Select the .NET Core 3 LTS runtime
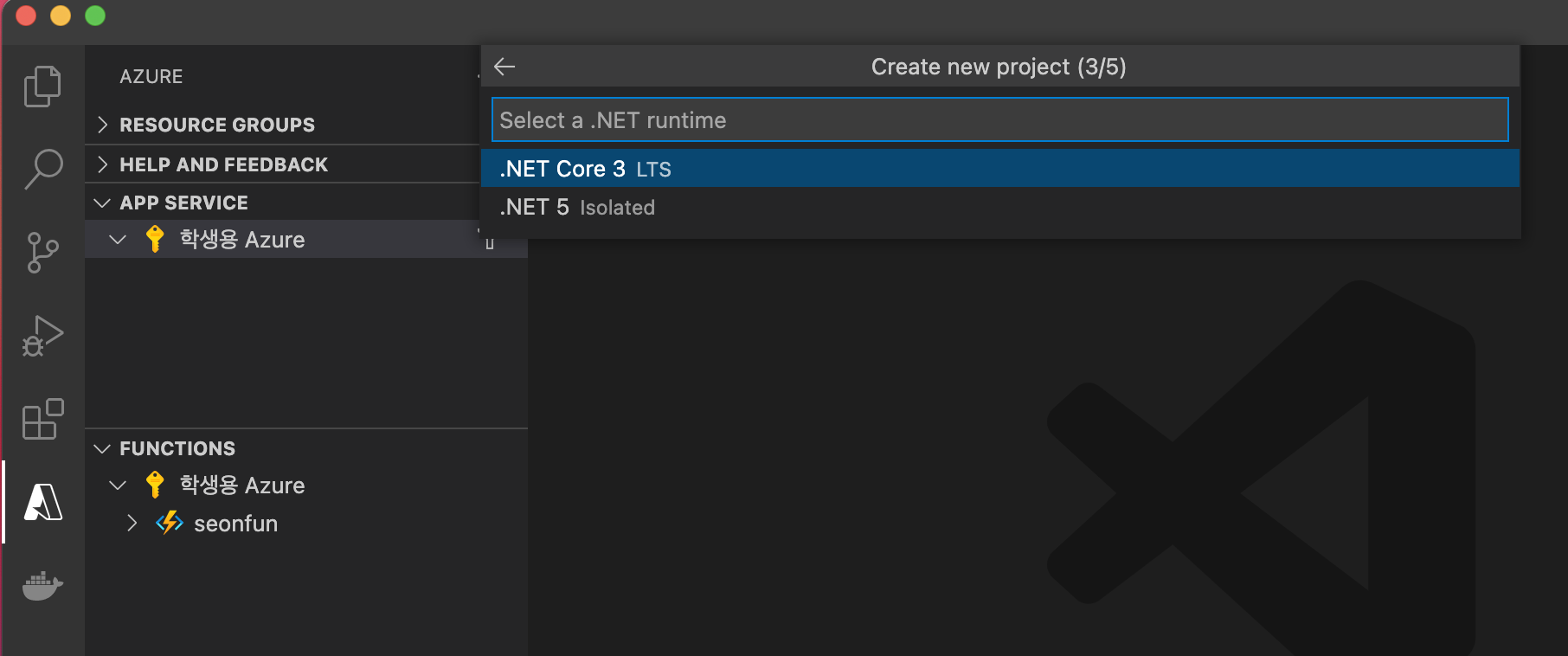 point(1000,169)
